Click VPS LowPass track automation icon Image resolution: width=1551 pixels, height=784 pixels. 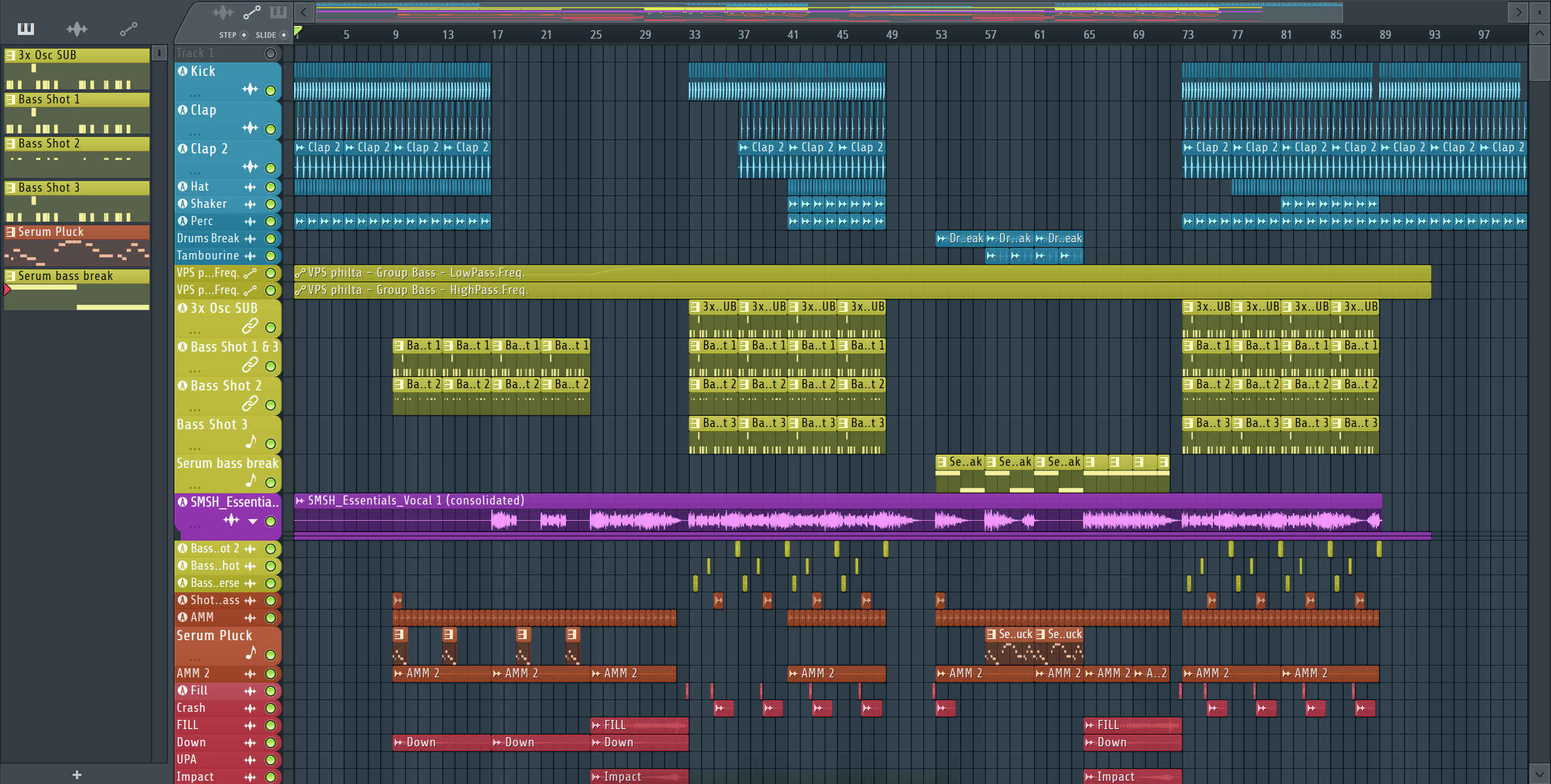[250, 274]
